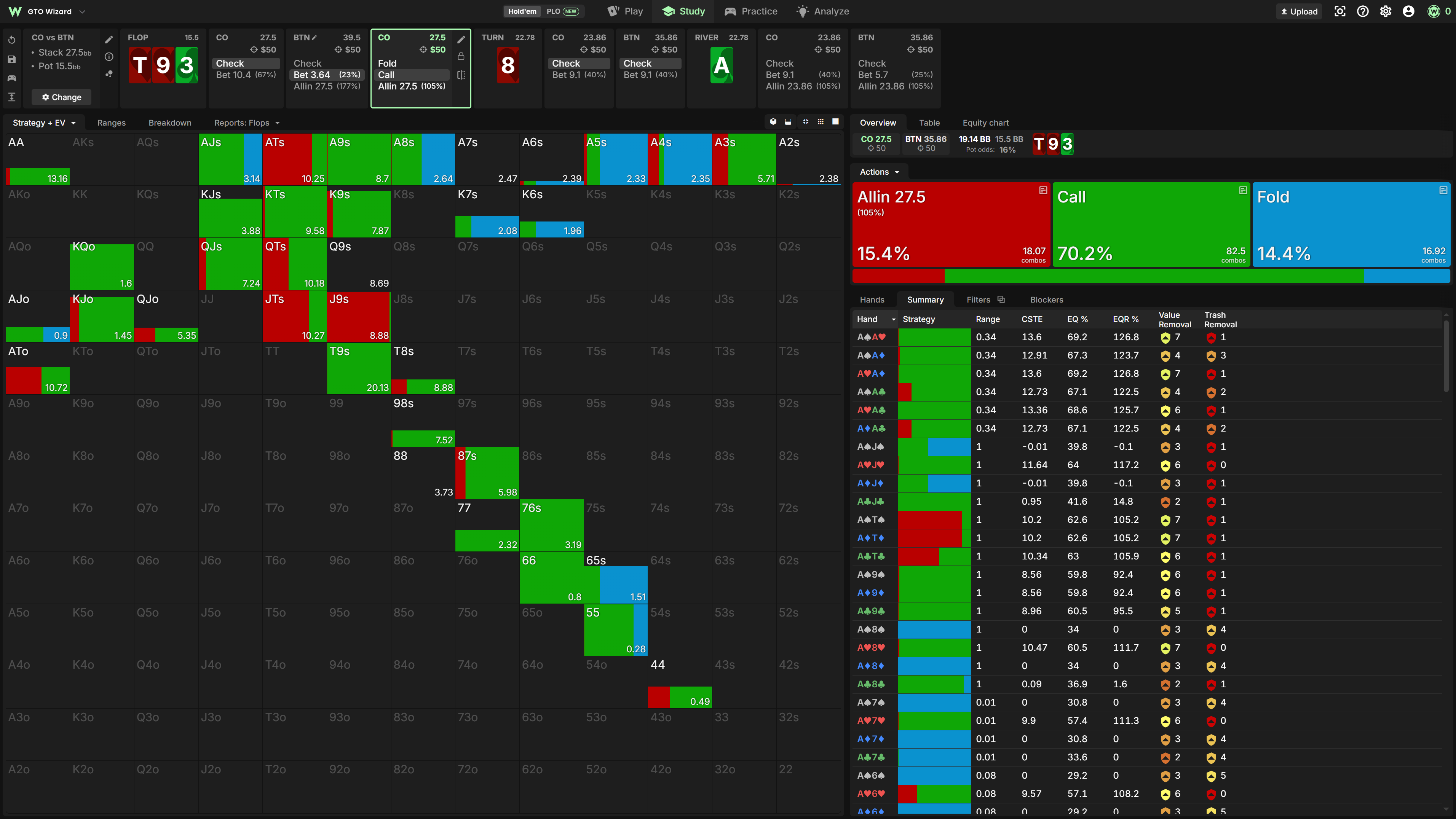Viewport: 1456px width, 819px height.
Task: Switch to the Breakdown tab
Action: pos(169,123)
